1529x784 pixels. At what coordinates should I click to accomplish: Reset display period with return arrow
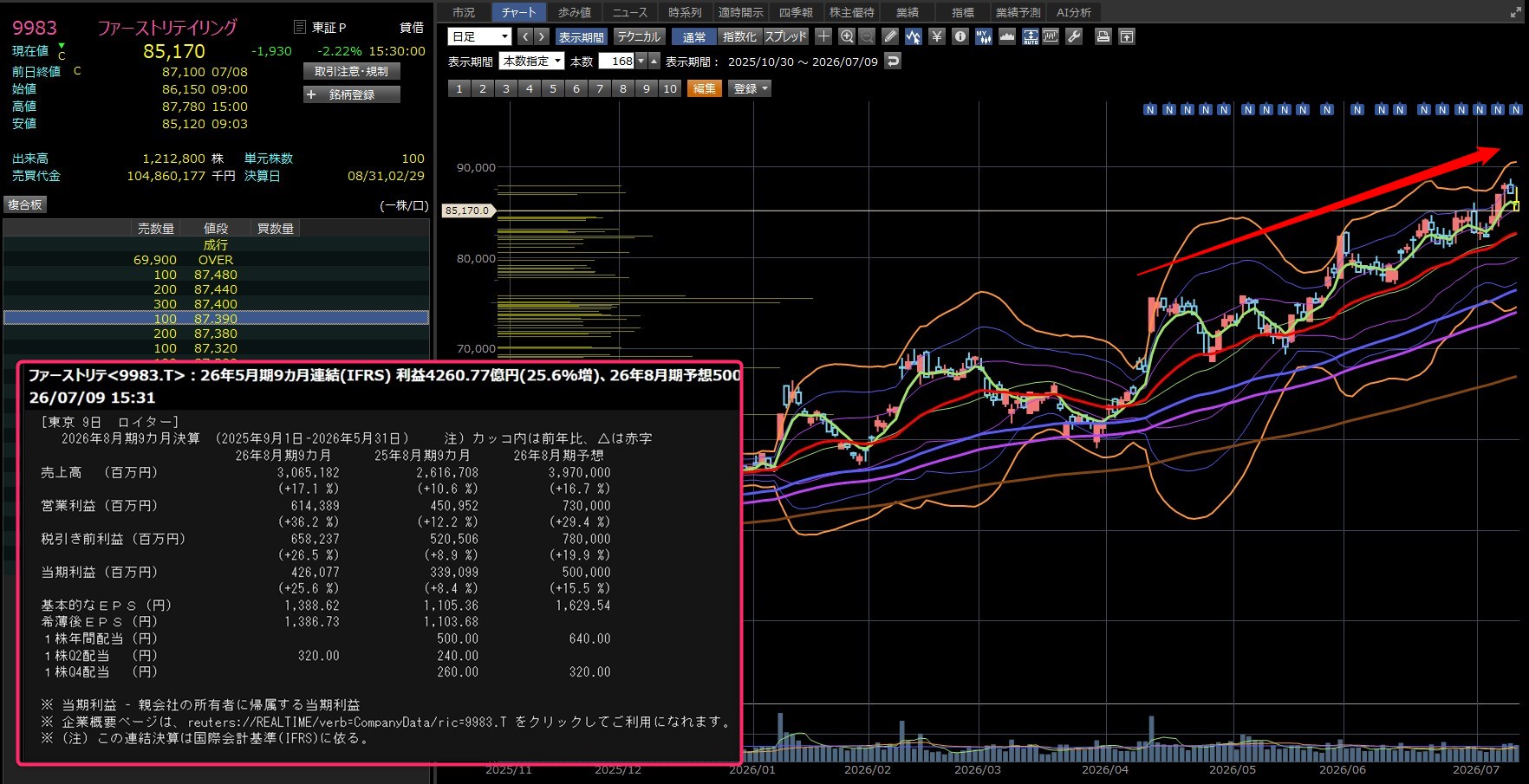(x=894, y=61)
